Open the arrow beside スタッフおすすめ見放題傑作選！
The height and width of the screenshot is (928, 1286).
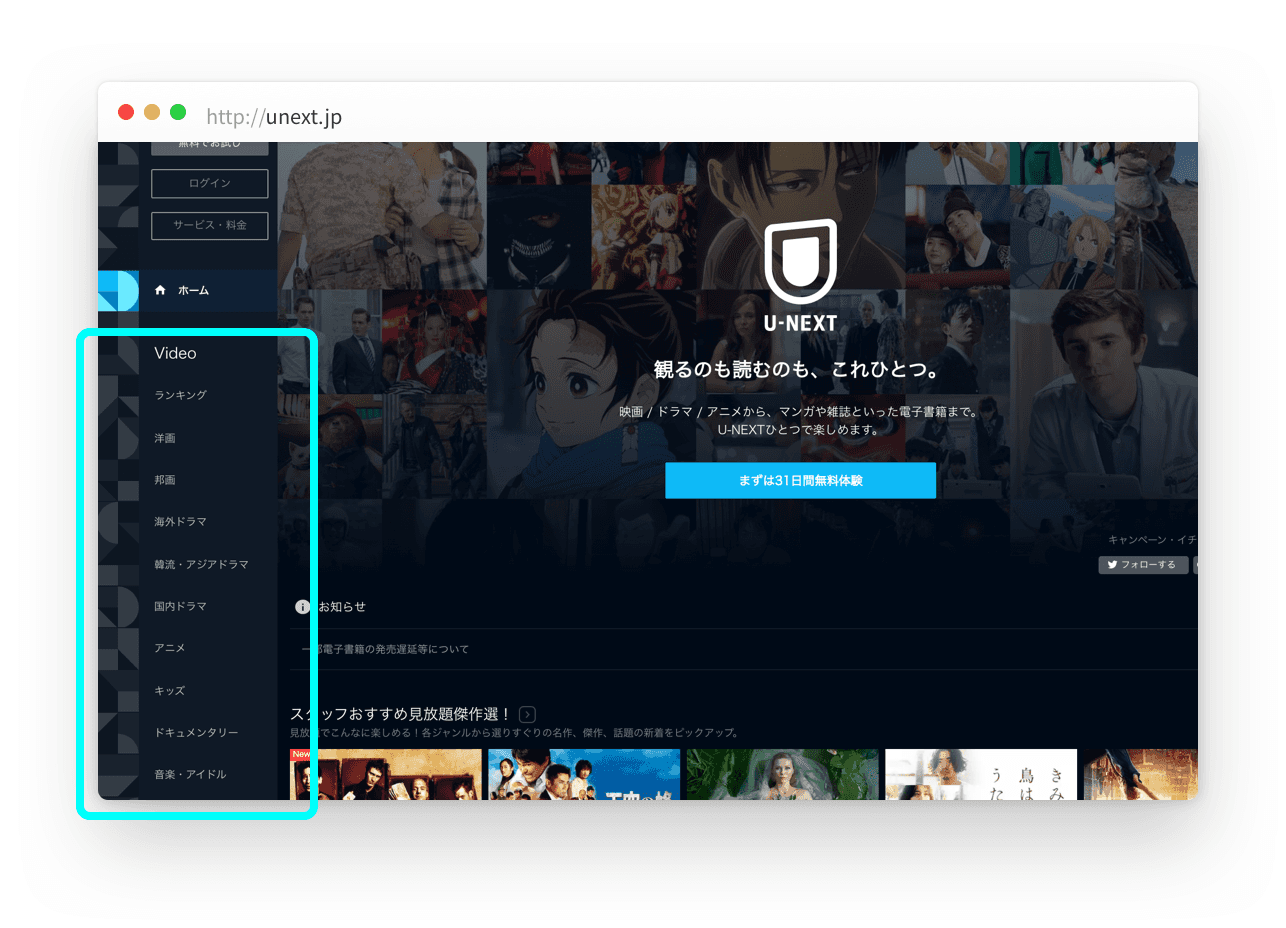coord(528,714)
